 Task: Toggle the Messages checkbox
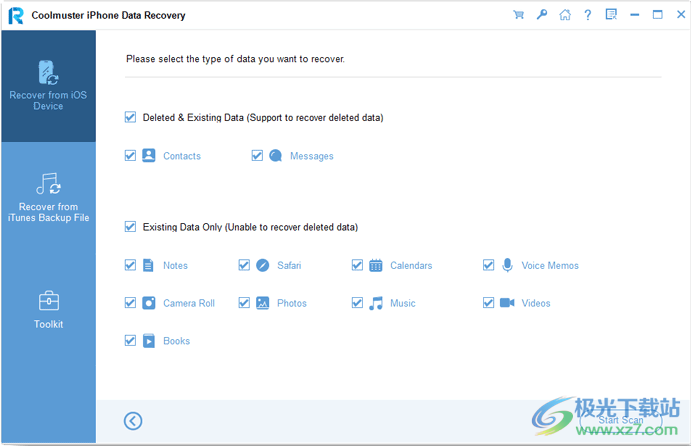(x=257, y=156)
